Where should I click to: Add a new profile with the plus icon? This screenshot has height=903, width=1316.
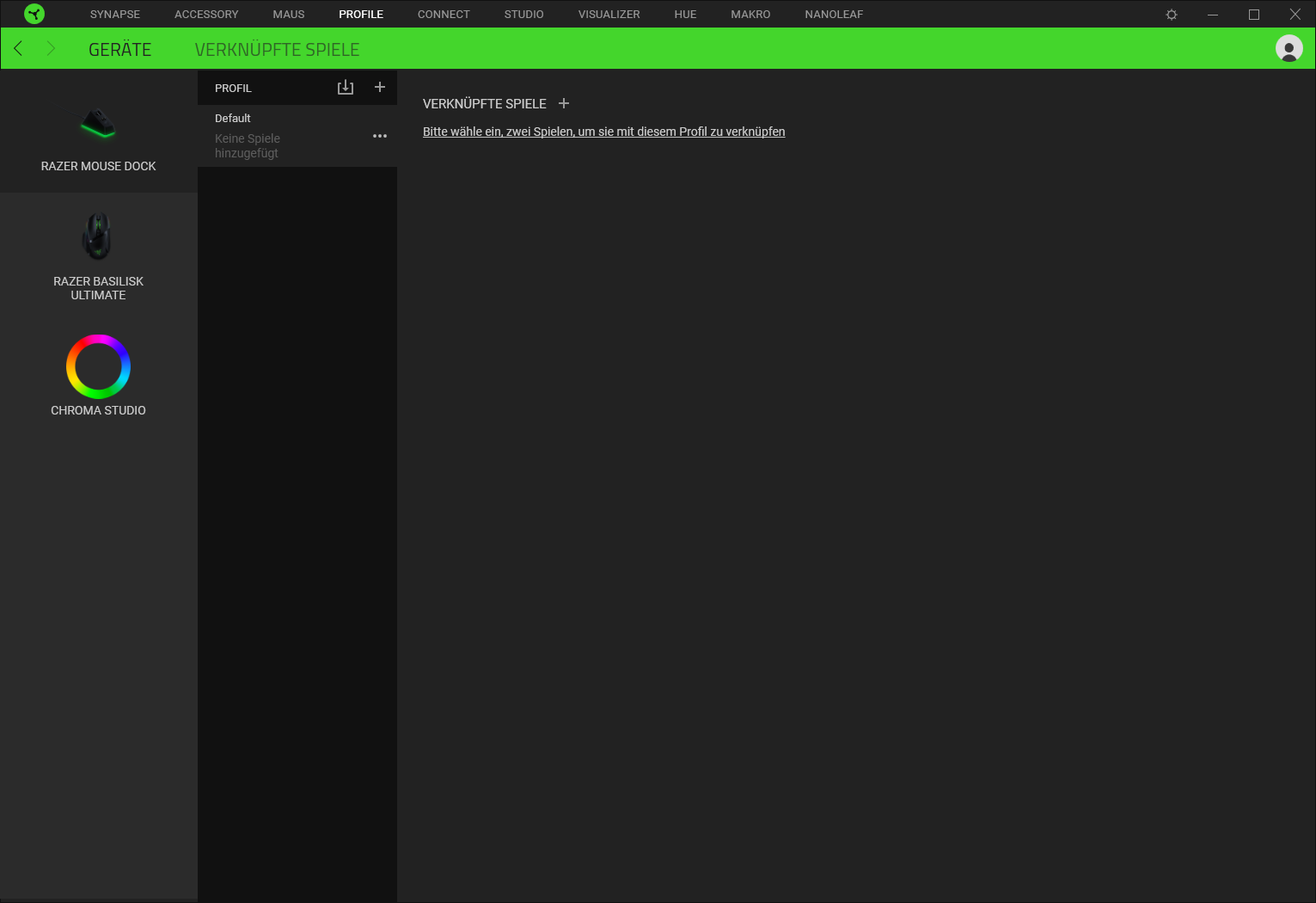pos(380,87)
